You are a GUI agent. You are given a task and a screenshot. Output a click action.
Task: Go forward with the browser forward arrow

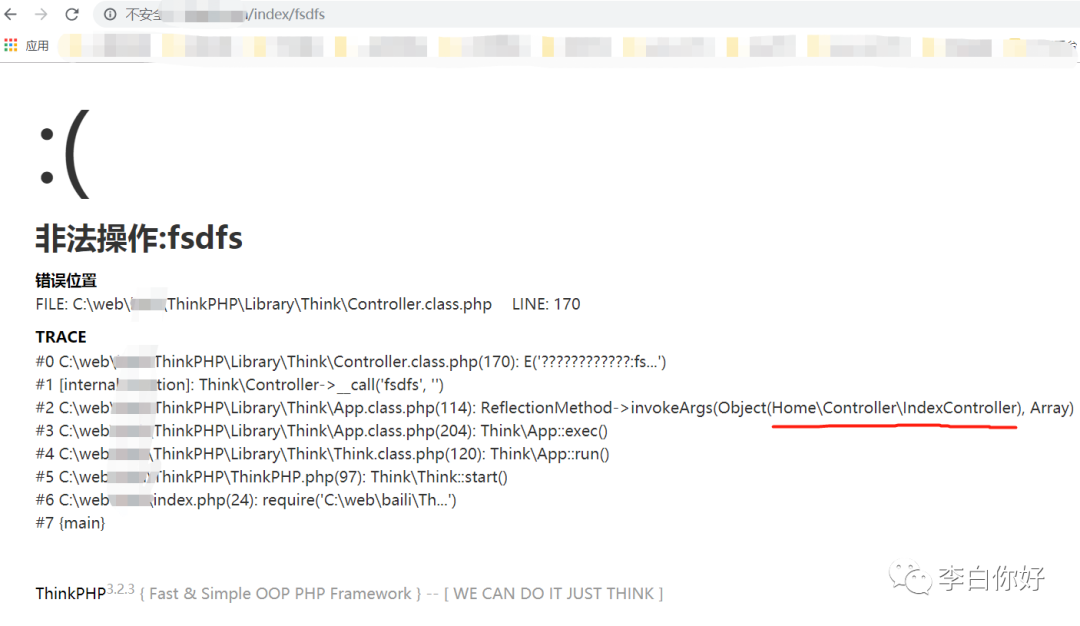(41, 14)
